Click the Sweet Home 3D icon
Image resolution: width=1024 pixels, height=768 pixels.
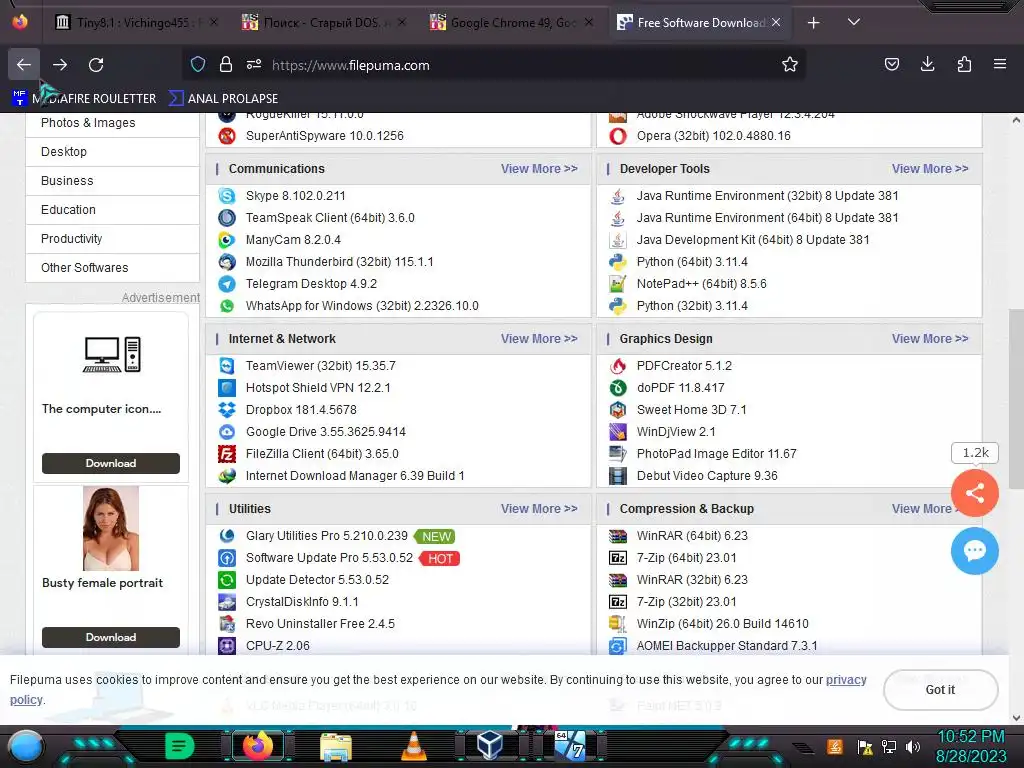point(618,410)
